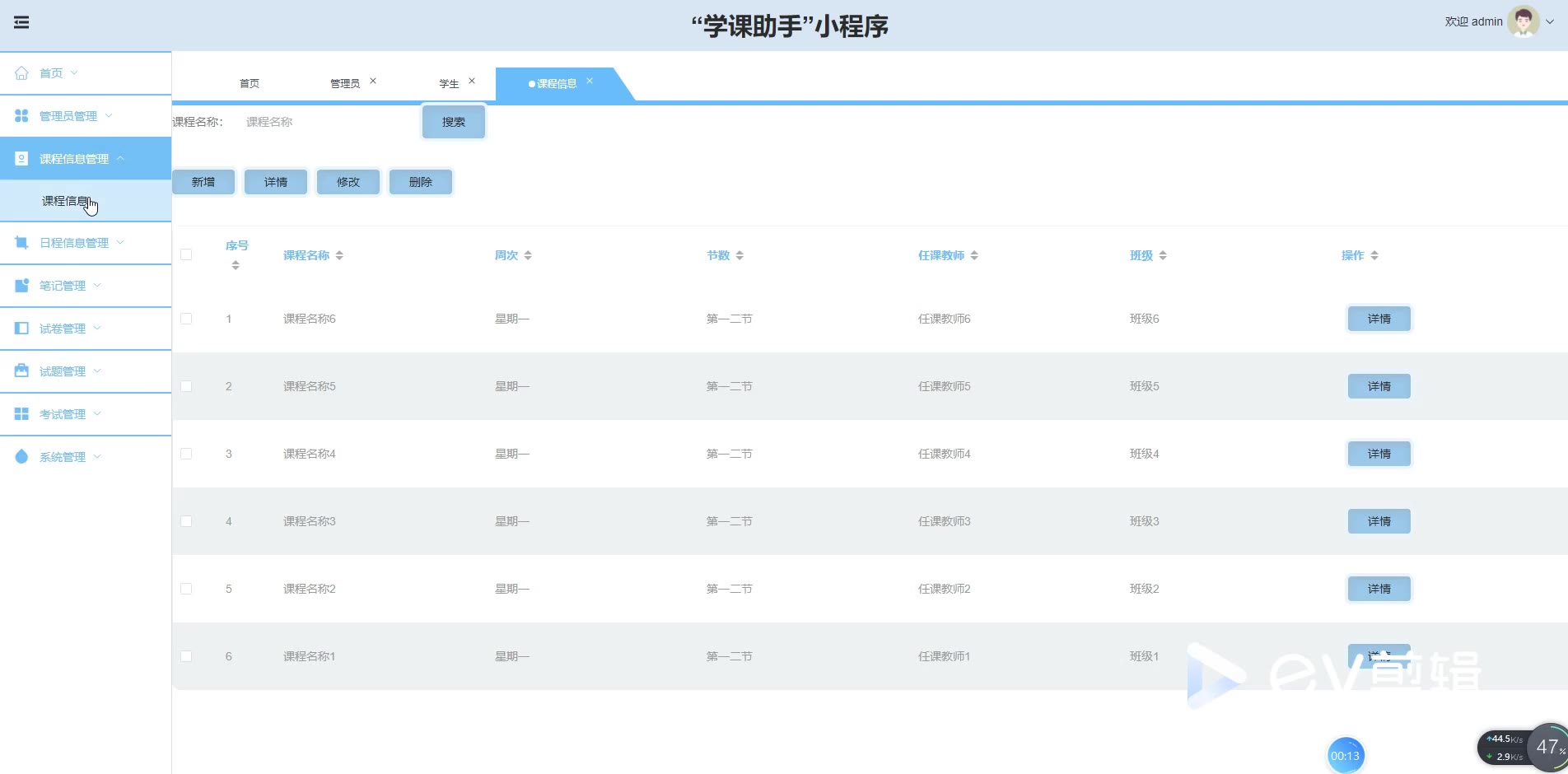Image resolution: width=1568 pixels, height=774 pixels.
Task: Switch to the 管理员 tab
Action: [x=345, y=83]
